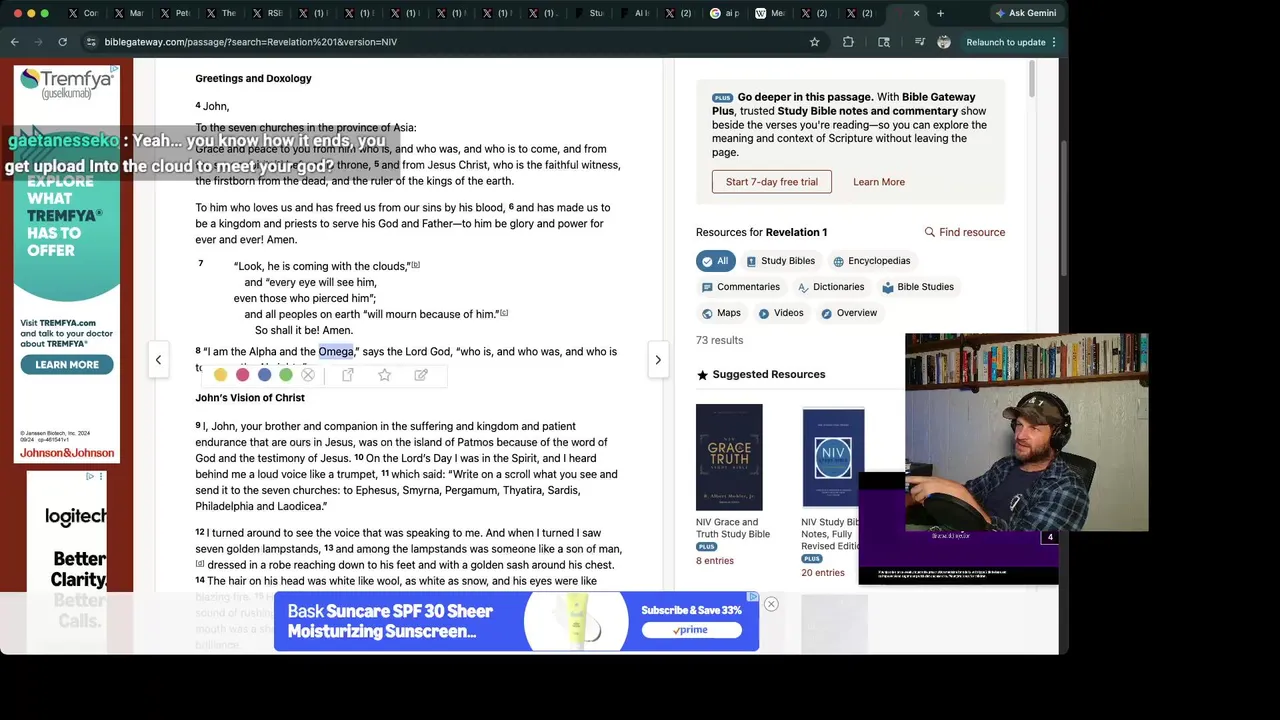The image size is (1280, 720).
Task: Click the Greetings and Doxology heading
Action: tap(253, 78)
